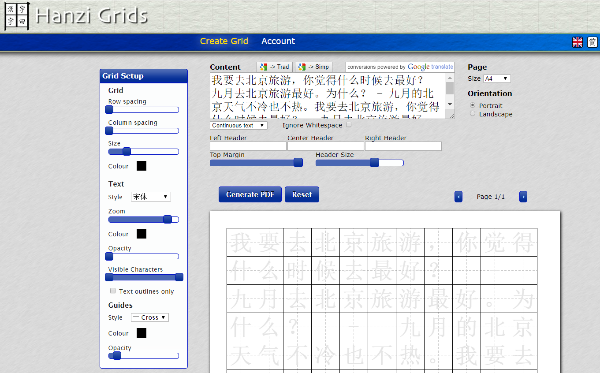Switch language to English flag icon
Screen dimensions: 600x373
tap(577, 42)
